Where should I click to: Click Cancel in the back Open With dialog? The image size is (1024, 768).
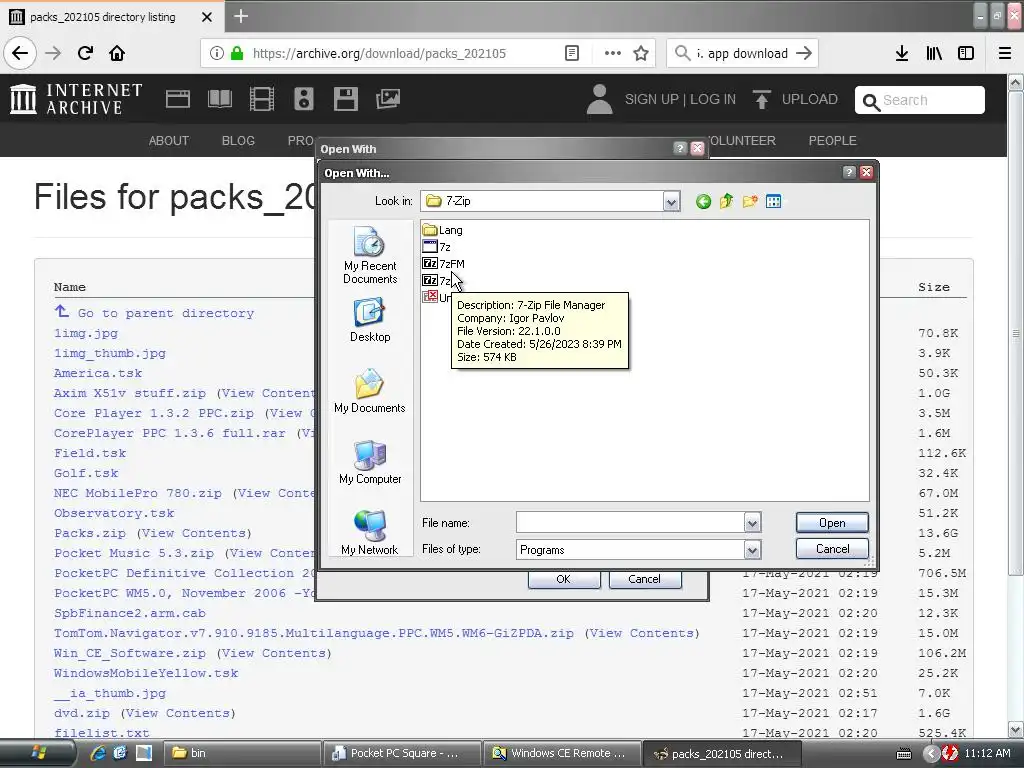click(x=644, y=579)
